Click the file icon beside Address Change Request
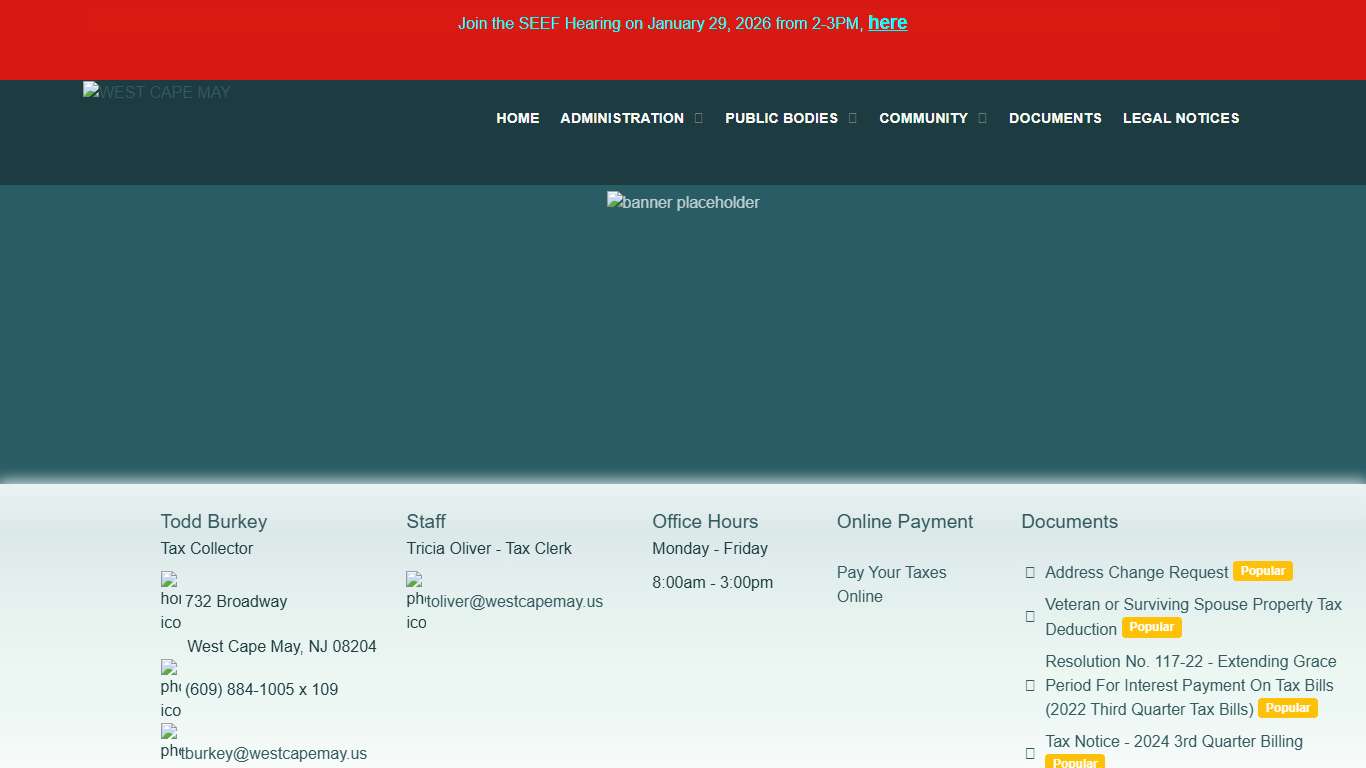1366x768 pixels. point(1030,573)
